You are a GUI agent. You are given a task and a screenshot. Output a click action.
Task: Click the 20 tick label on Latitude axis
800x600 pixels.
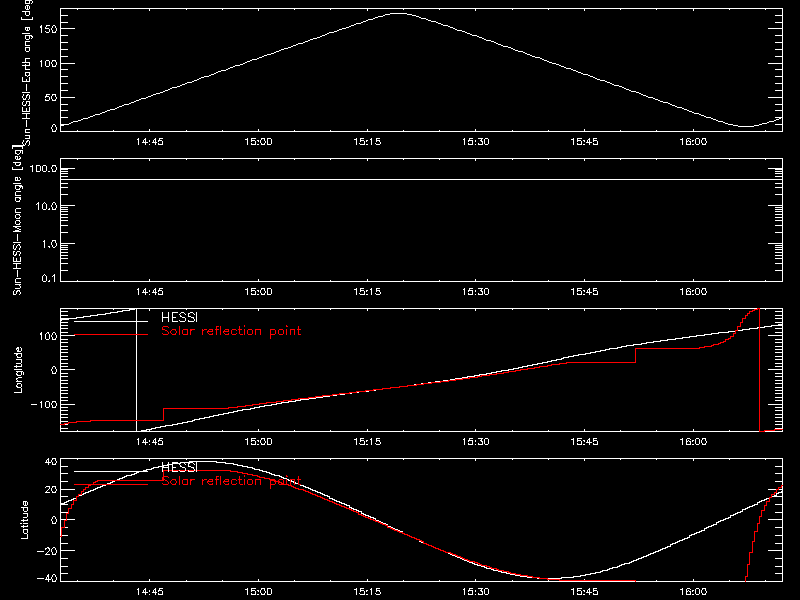[x=51, y=490]
